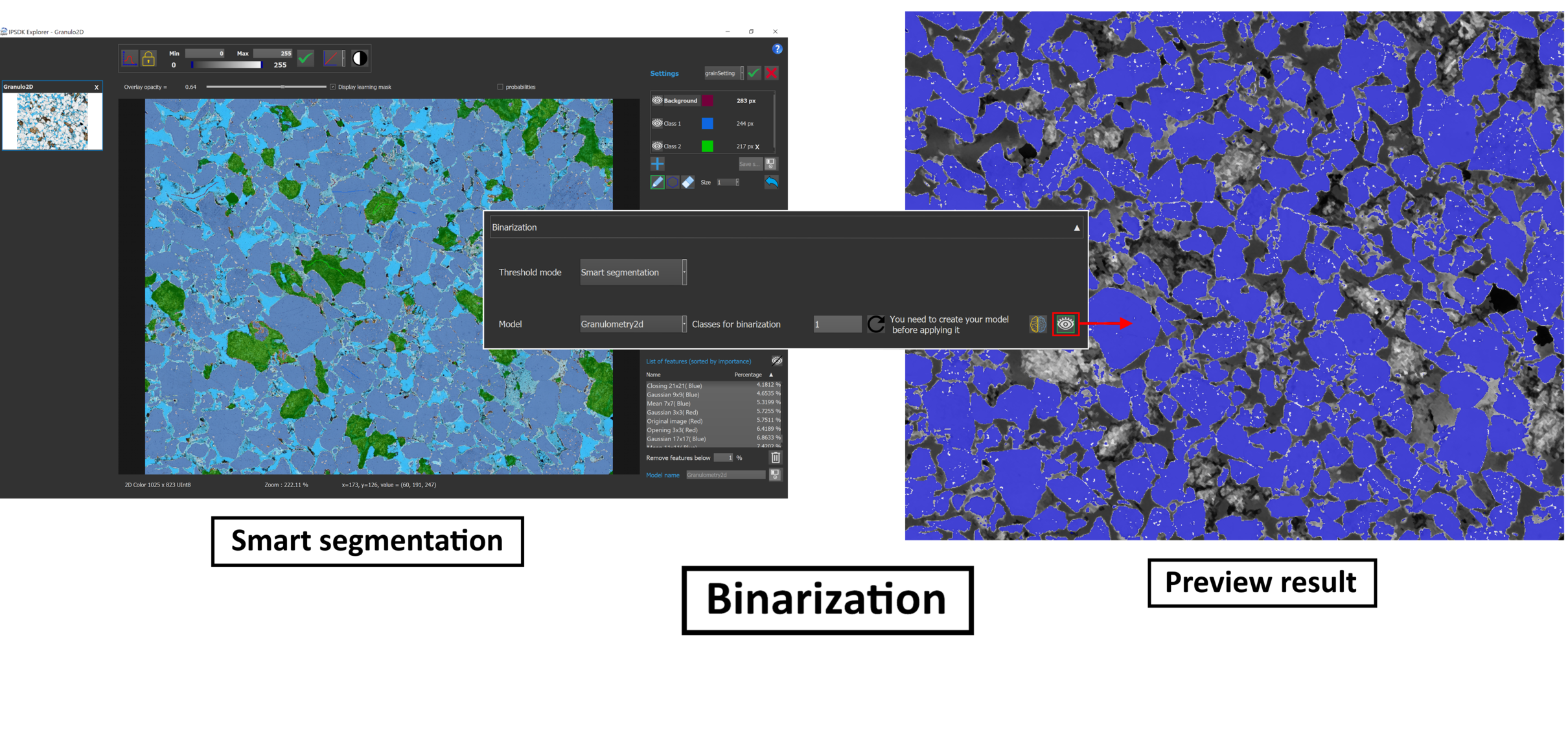
Task: Add a new class with the plus icon
Action: (x=657, y=163)
